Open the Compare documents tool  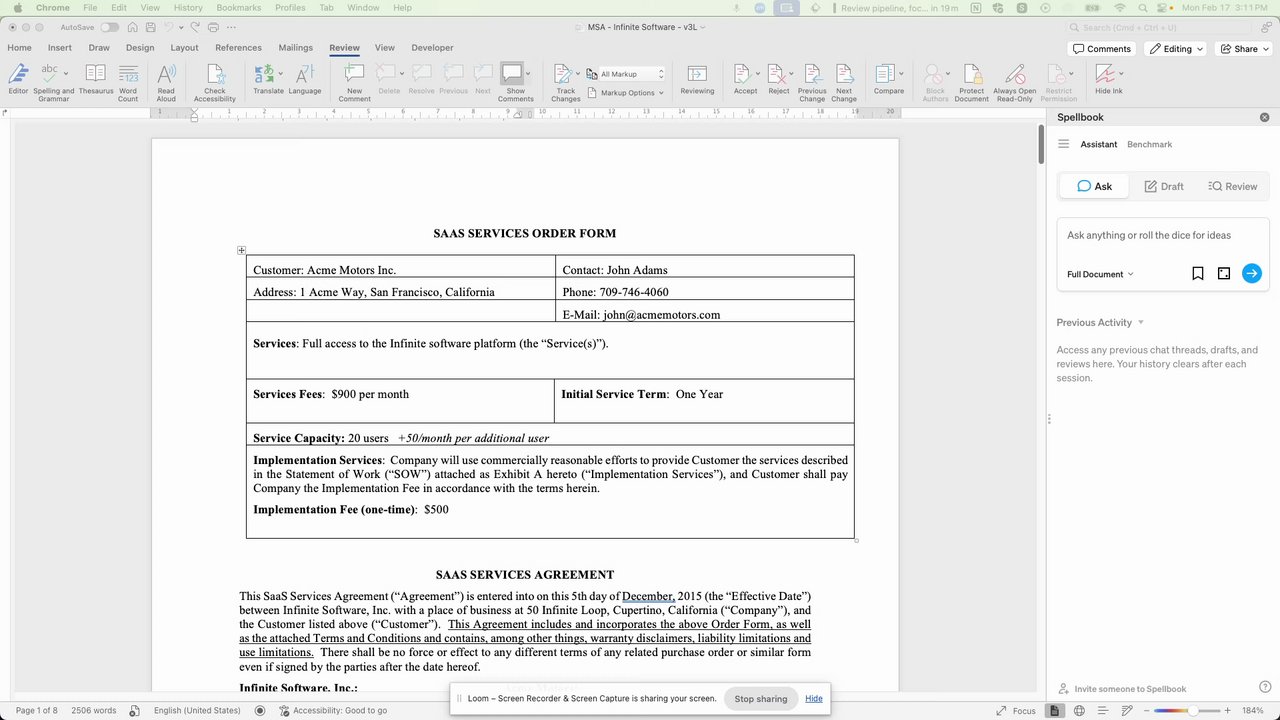click(x=886, y=81)
